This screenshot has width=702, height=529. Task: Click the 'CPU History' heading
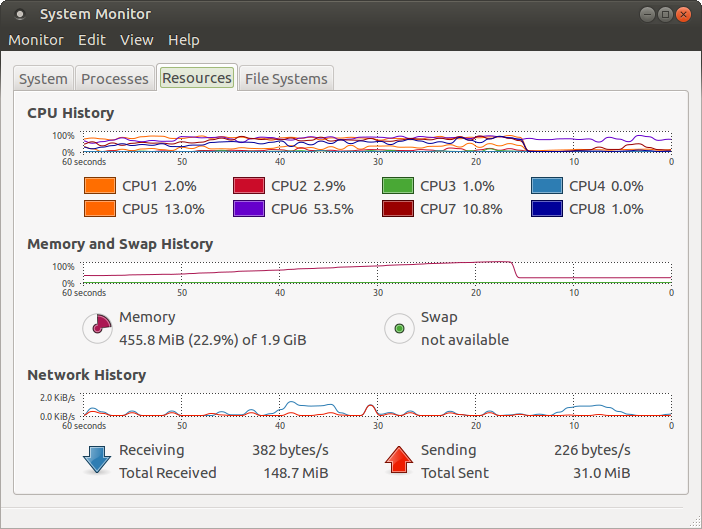[x=71, y=113]
